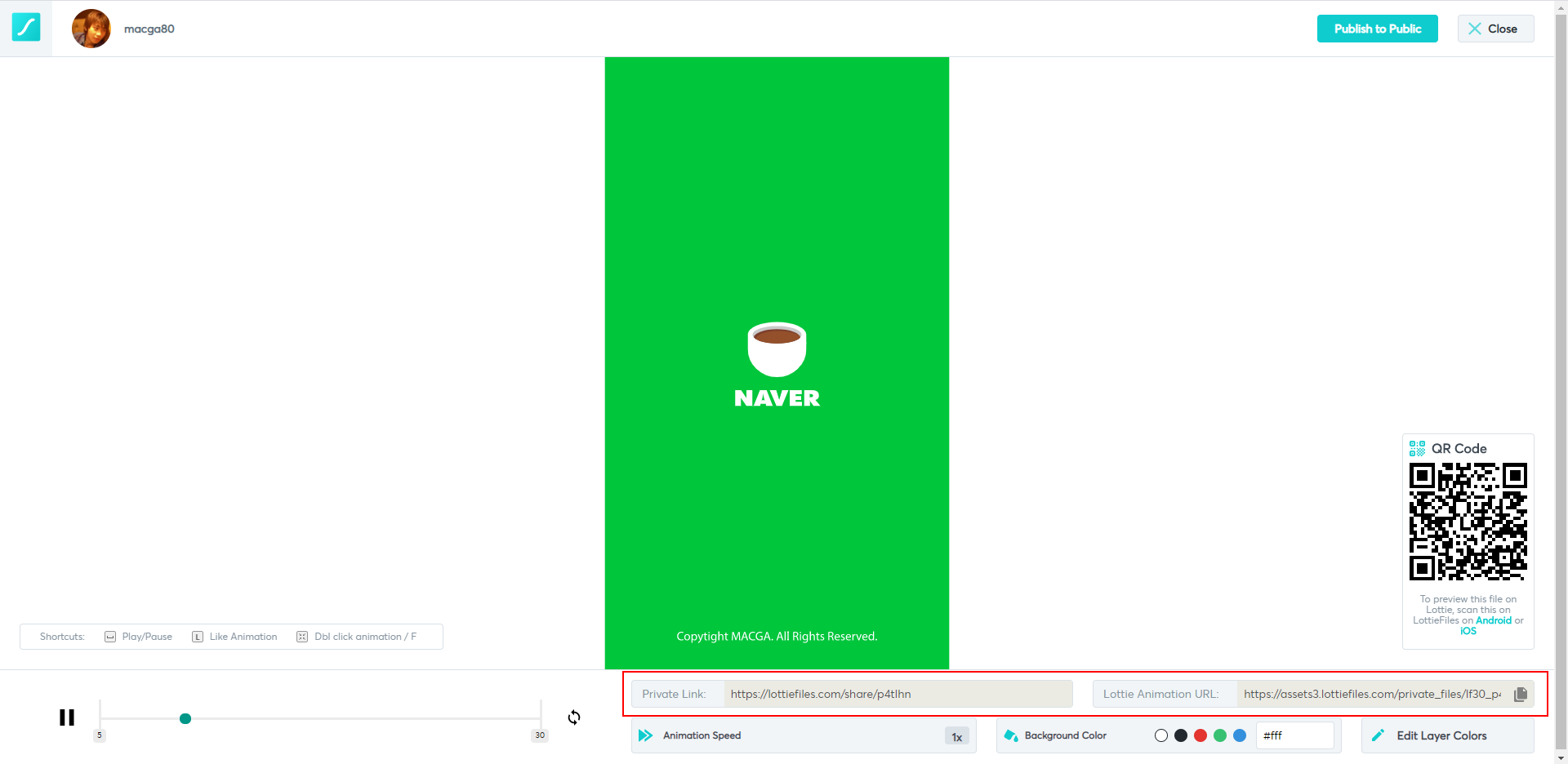Choose blue background color swatch
The width and height of the screenshot is (1568, 764).
[x=1240, y=735]
